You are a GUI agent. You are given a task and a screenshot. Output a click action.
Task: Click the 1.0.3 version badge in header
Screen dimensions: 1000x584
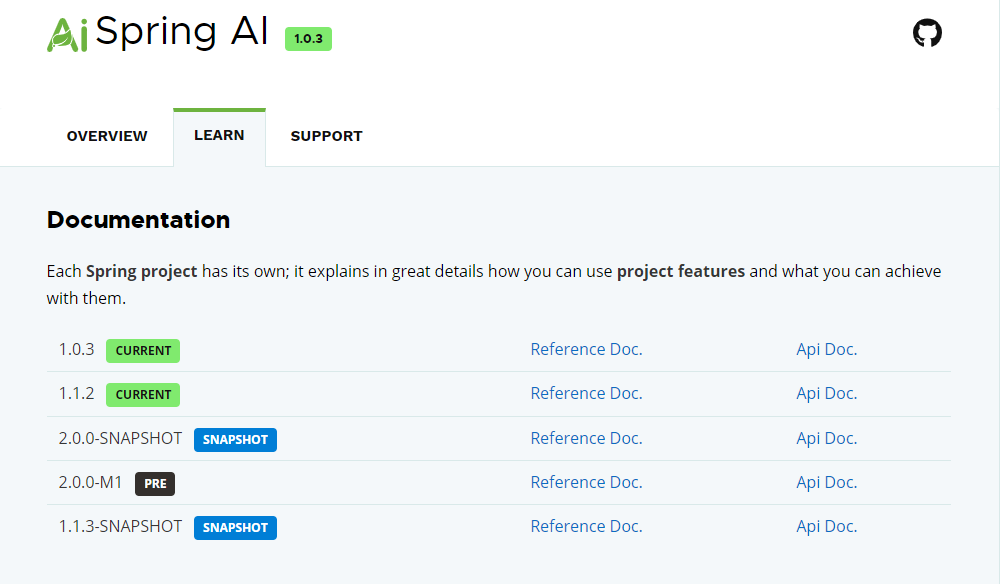coord(308,39)
